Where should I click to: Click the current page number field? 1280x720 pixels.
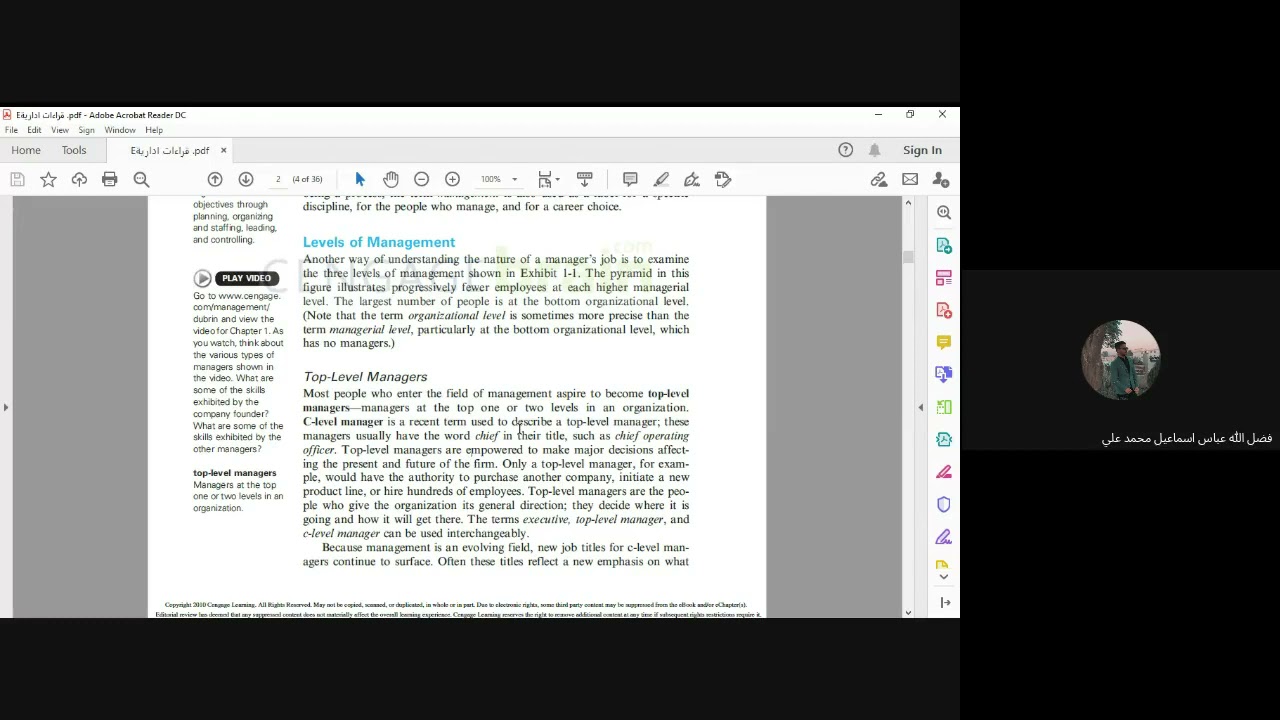[278, 179]
